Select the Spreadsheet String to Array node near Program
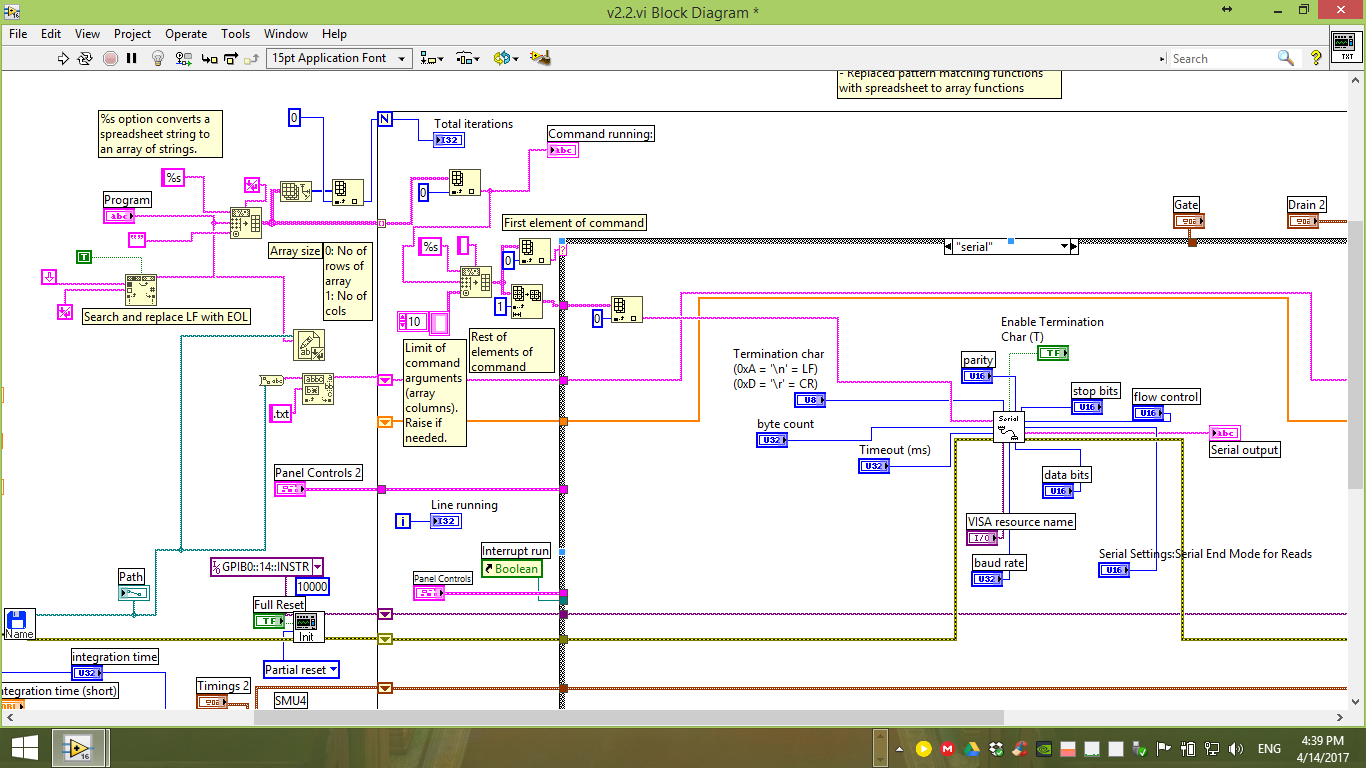Screen dimensions: 1366x768 (x=245, y=222)
